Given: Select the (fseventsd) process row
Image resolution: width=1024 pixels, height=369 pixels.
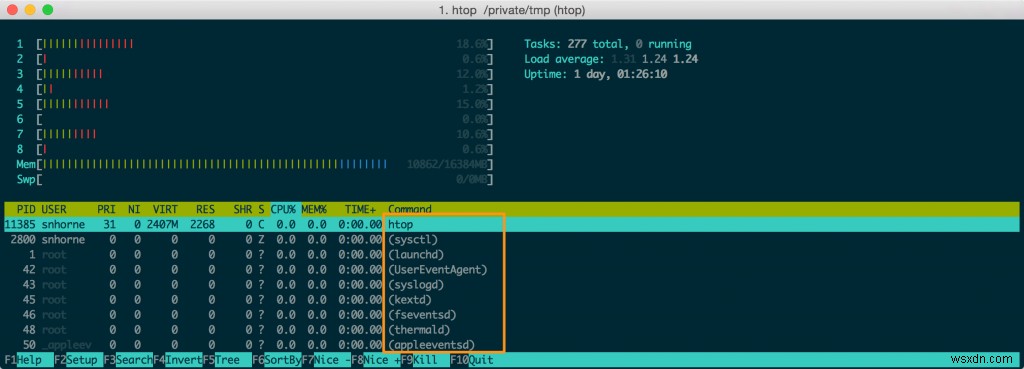Looking at the screenshot, I should (x=512, y=315).
